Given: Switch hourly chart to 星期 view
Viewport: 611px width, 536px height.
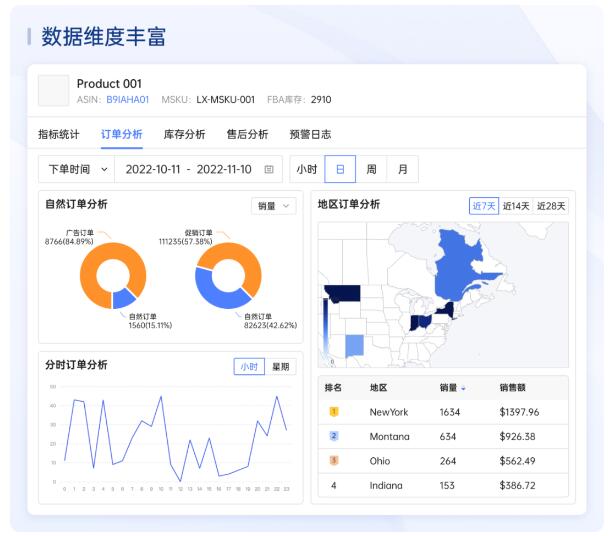Looking at the screenshot, I should [281, 367].
